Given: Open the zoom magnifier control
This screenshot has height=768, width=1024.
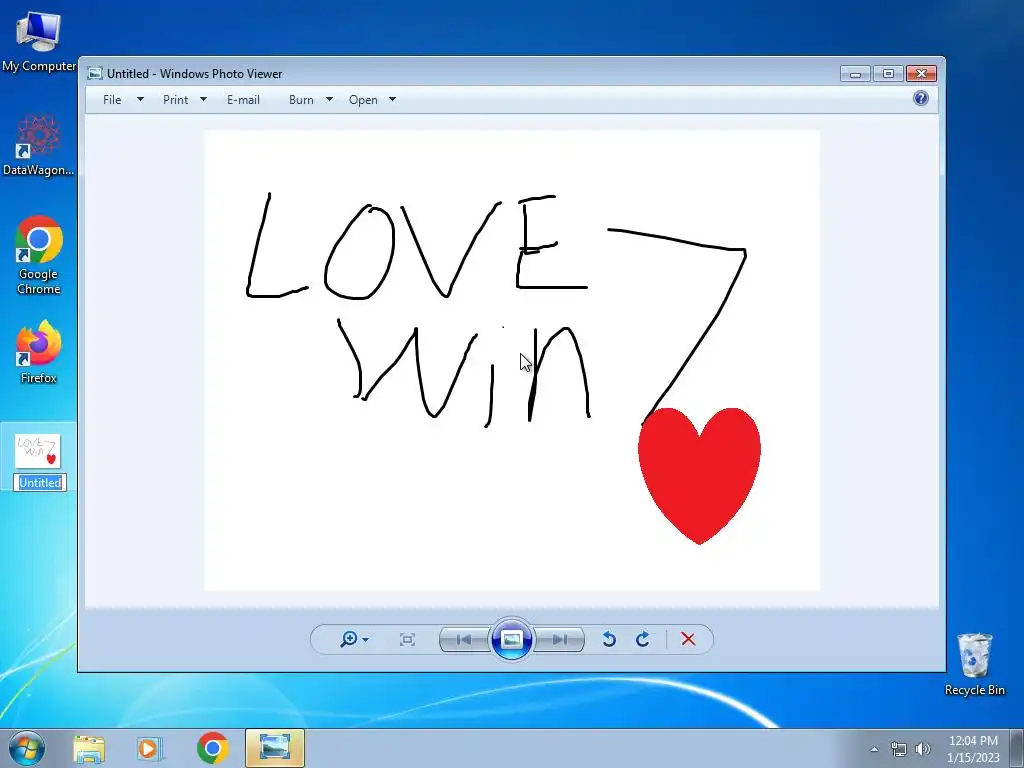Looking at the screenshot, I should click(x=354, y=639).
